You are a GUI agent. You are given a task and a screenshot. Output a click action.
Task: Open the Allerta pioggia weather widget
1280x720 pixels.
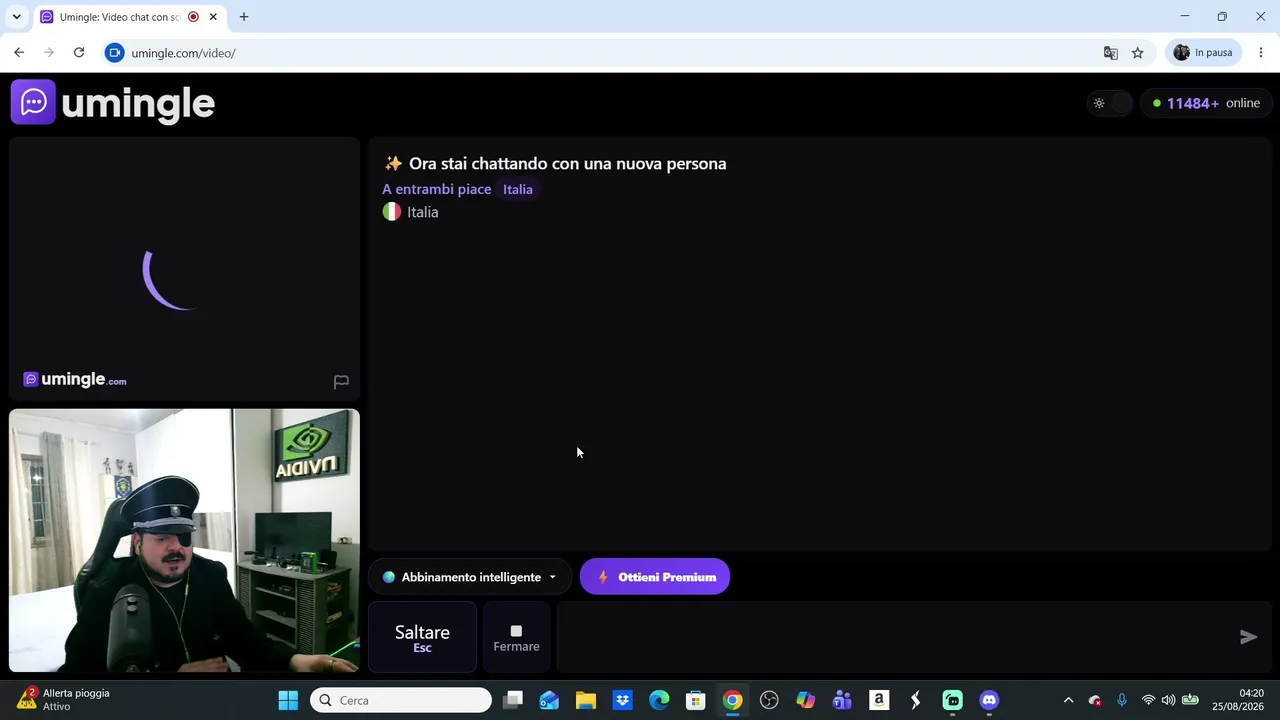pos(62,700)
